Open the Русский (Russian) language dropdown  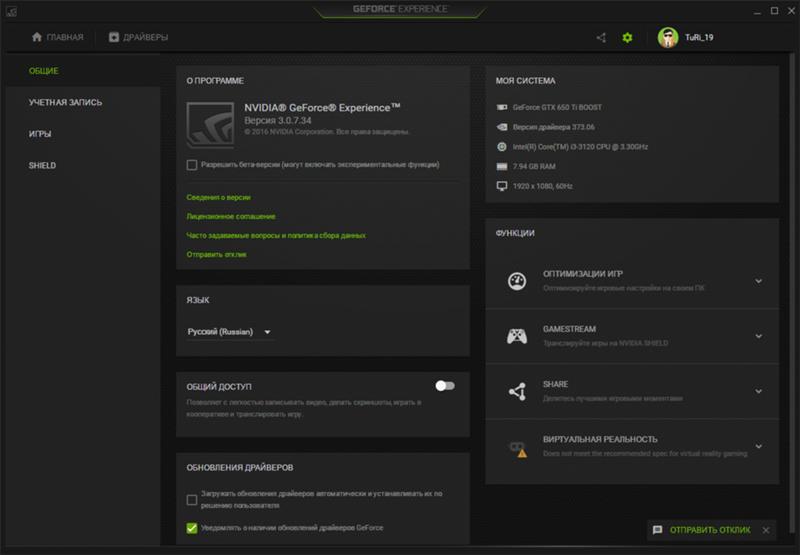229,332
